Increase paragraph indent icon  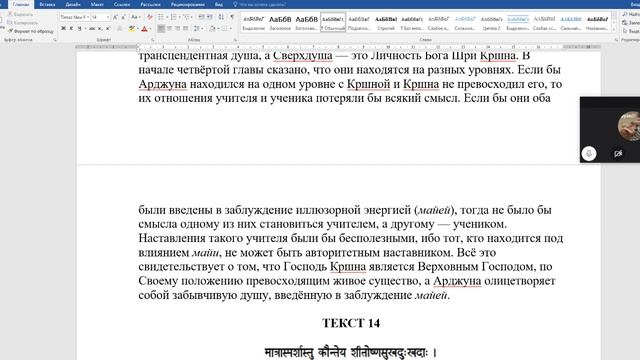tap(210, 17)
